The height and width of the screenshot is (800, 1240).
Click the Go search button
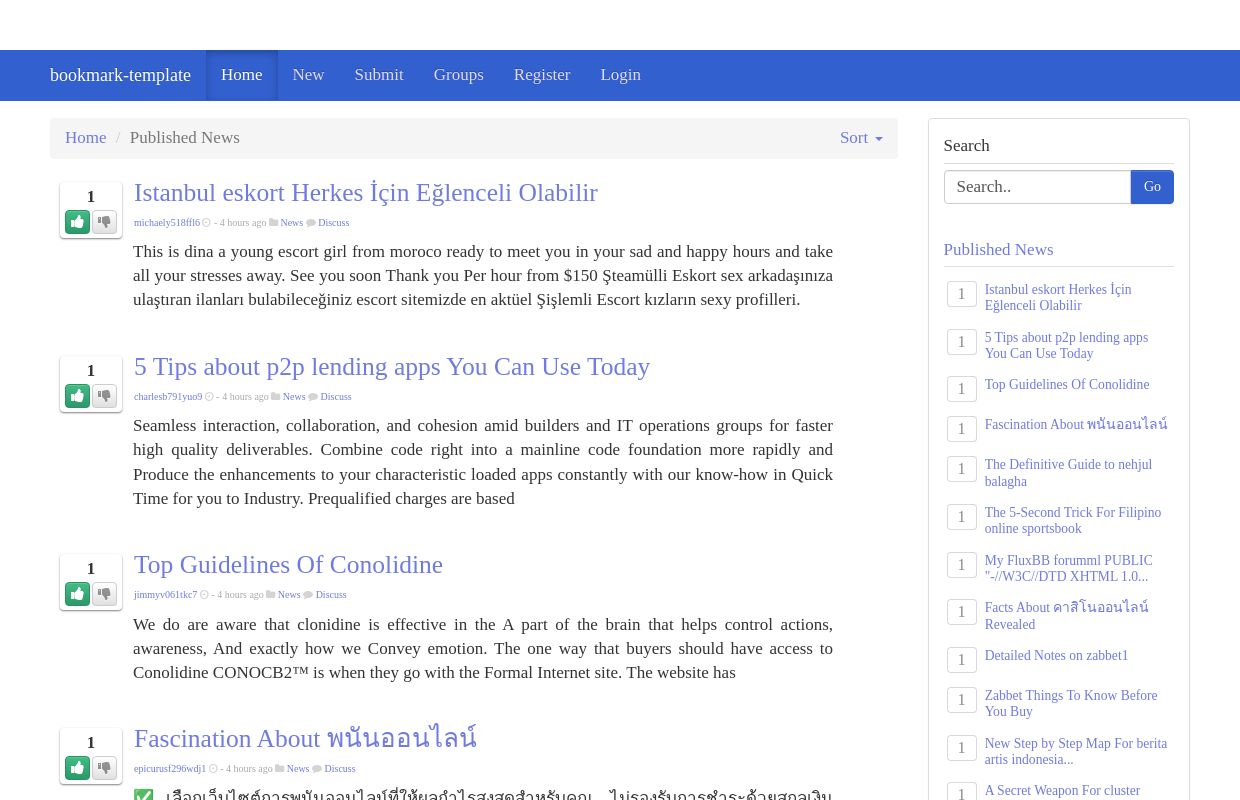pos(1152,187)
